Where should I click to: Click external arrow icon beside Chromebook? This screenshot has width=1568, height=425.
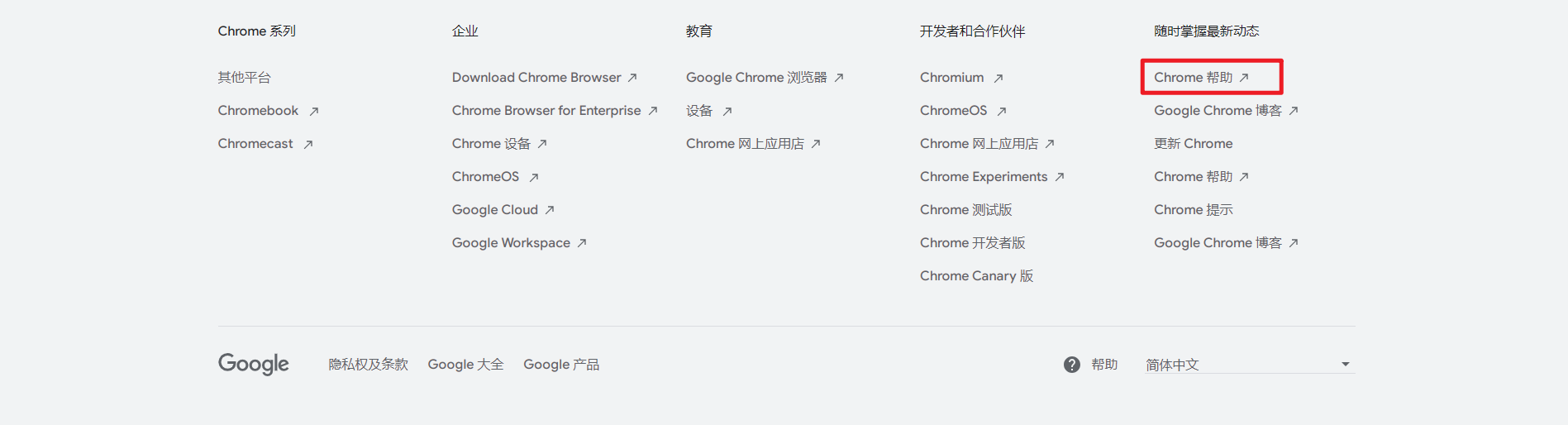click(x=314, y=111)
